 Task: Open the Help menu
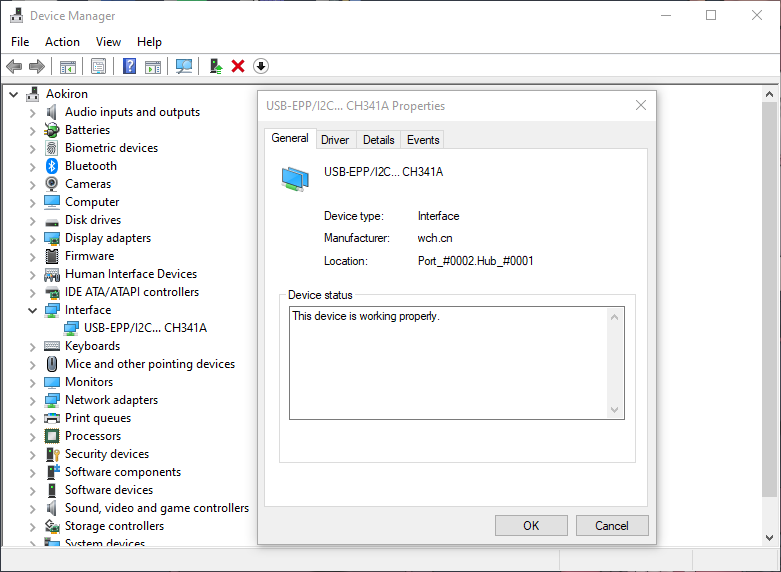149,42
